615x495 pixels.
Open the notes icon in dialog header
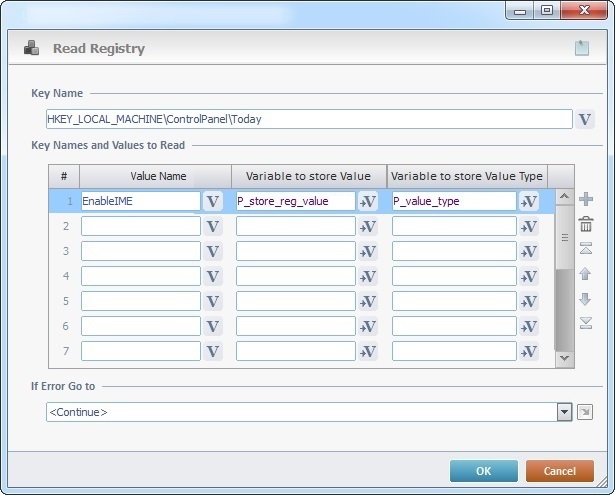tap(581, 47)
